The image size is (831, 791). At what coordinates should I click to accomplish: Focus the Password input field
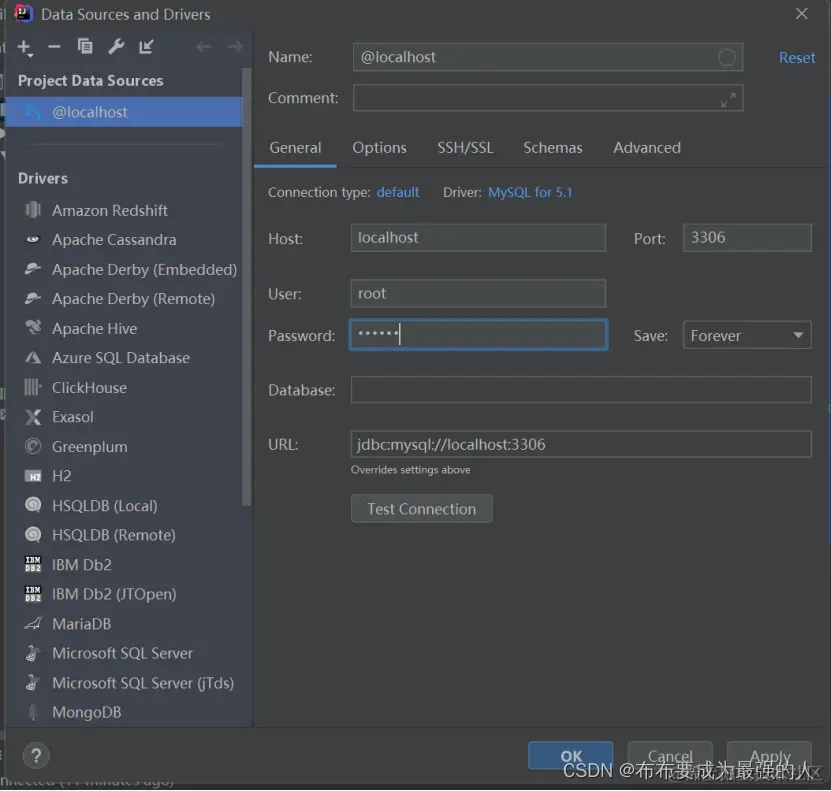478,335
